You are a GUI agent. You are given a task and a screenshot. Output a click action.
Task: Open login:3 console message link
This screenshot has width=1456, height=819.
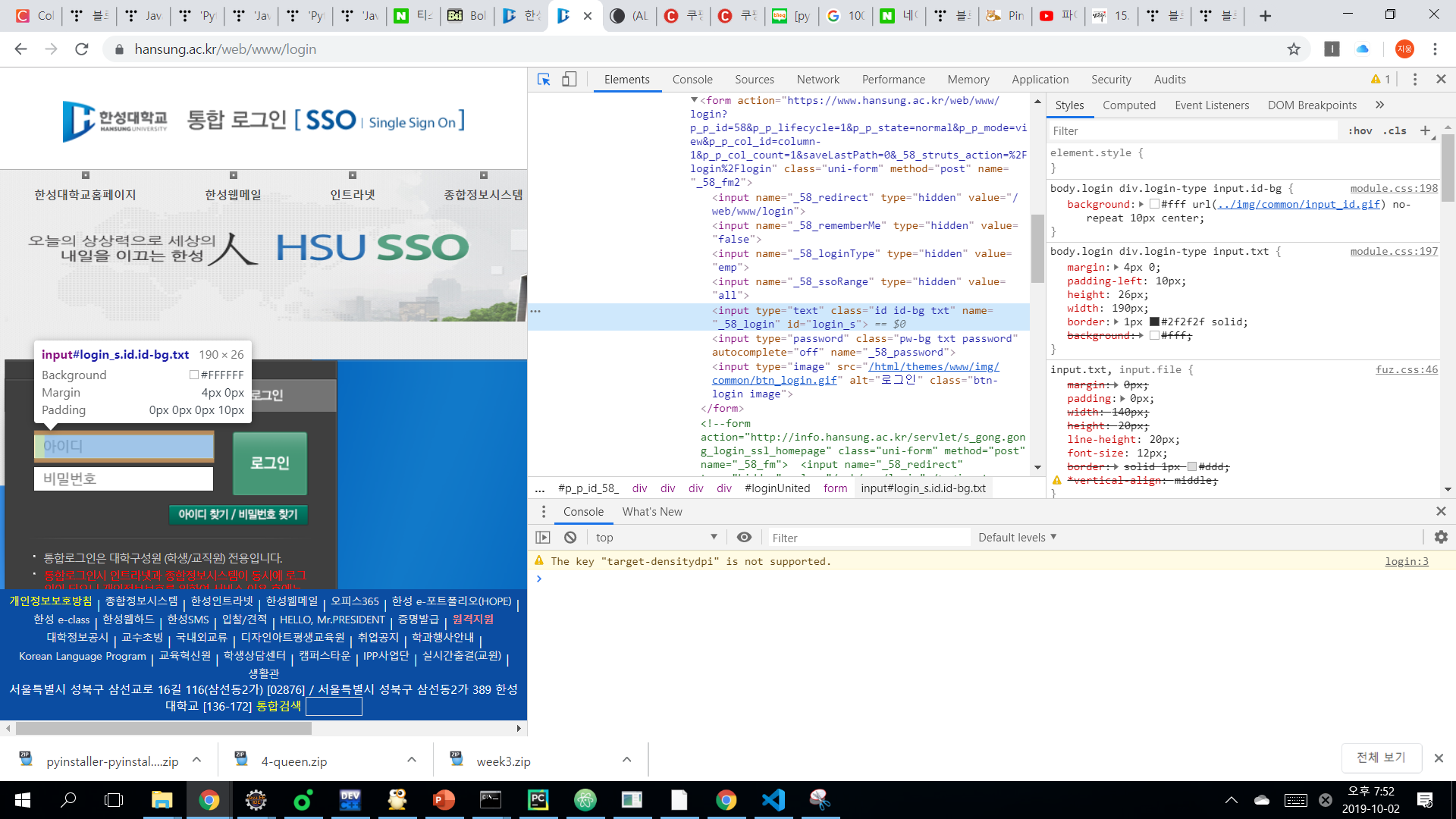click(x=1407, y=562)
